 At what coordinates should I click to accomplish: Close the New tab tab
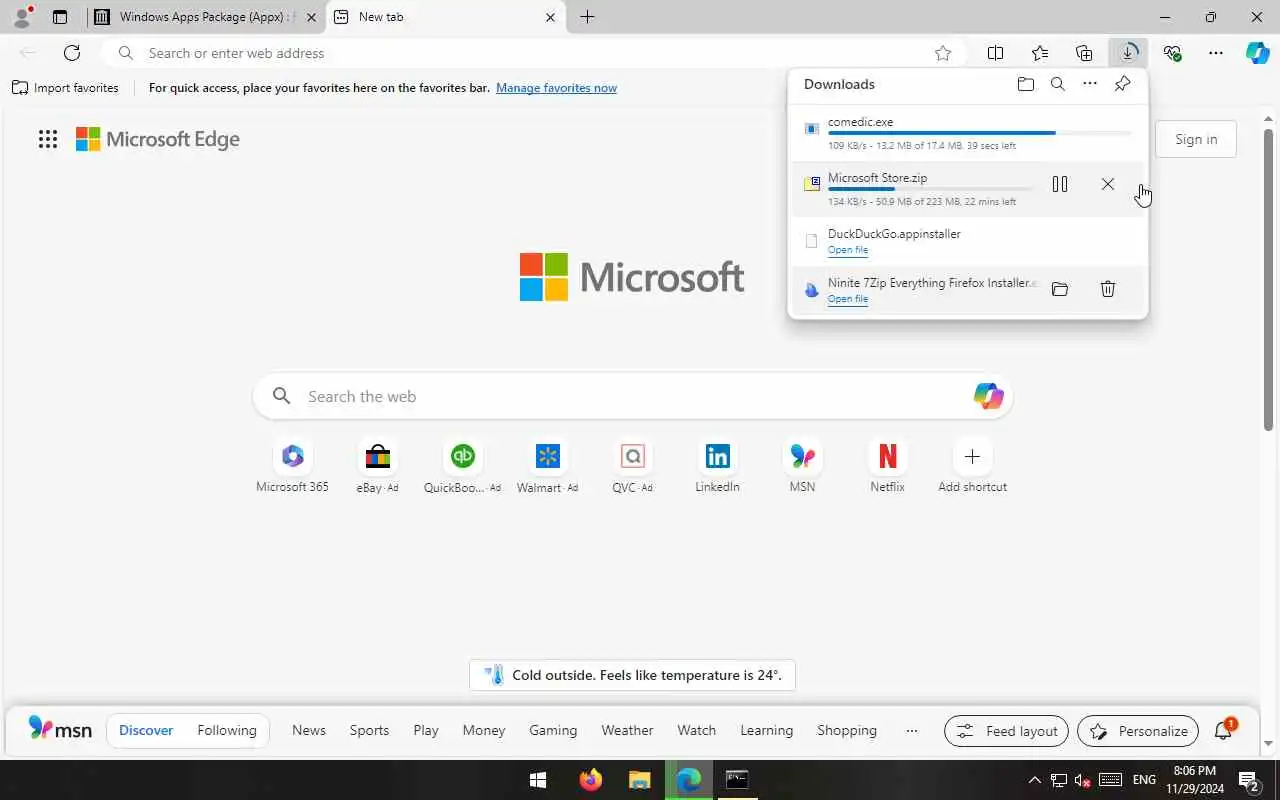(550, 17)
